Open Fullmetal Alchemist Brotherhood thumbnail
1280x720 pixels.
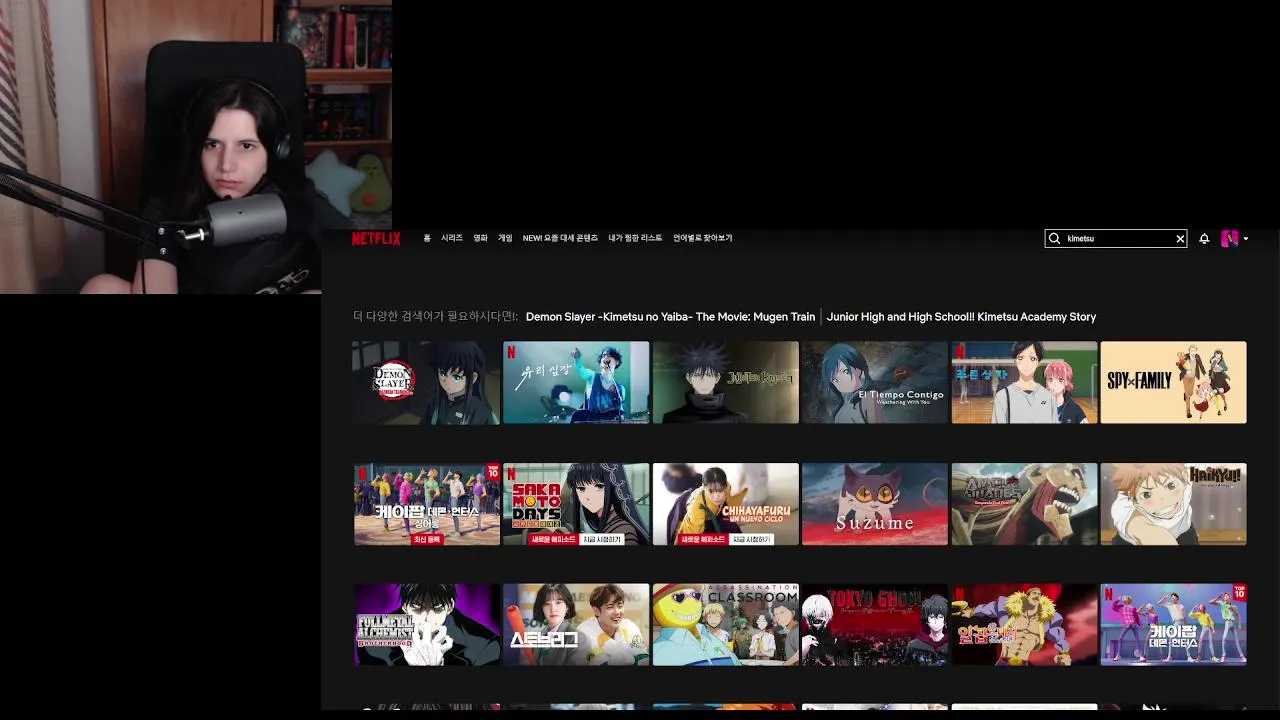(426, 625)
